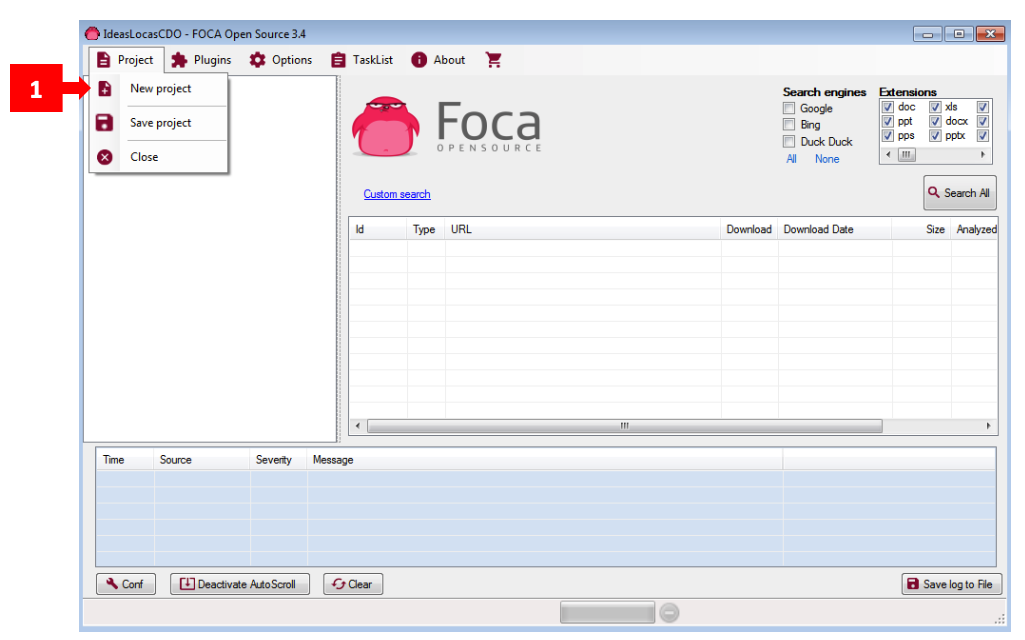This screenshot has width=1025, height=640.
Task: Click the TaskList clipboard icon
Action: [x=338, y=60]
